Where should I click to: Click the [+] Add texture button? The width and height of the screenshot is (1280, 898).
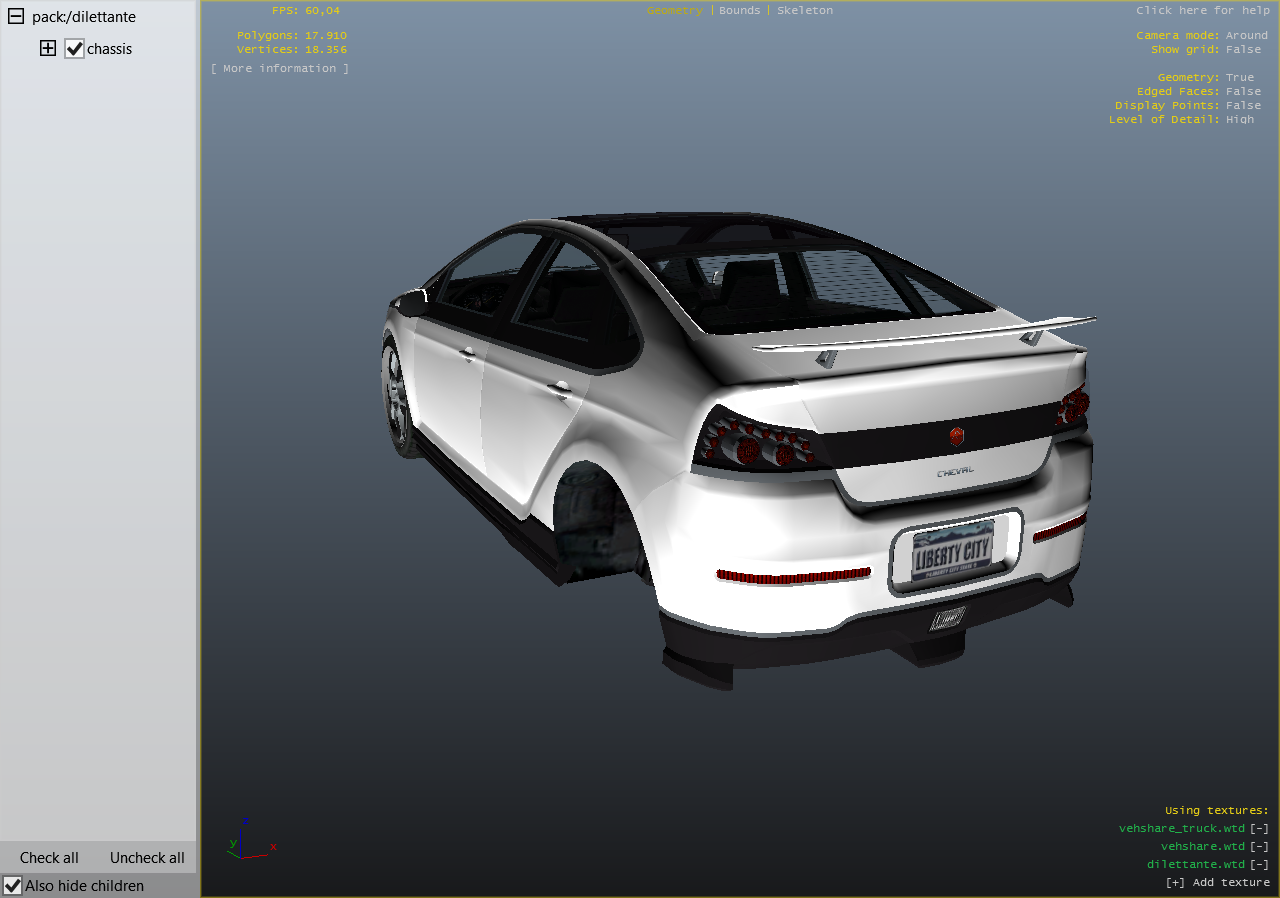coord(1218,882)
